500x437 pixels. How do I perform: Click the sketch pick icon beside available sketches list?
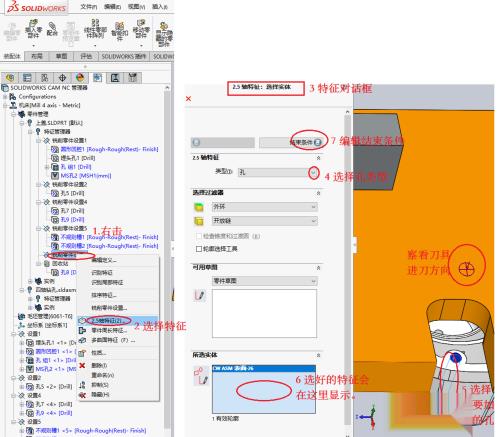point(199,295)
